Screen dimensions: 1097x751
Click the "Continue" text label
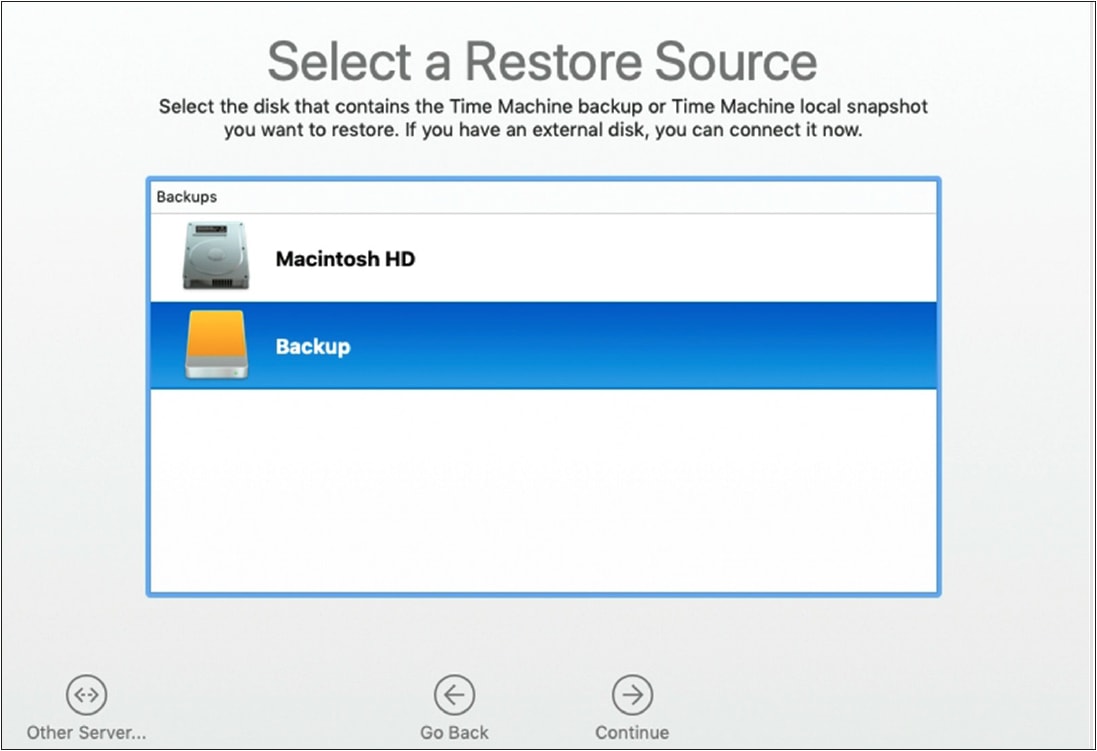pos(632,732)
